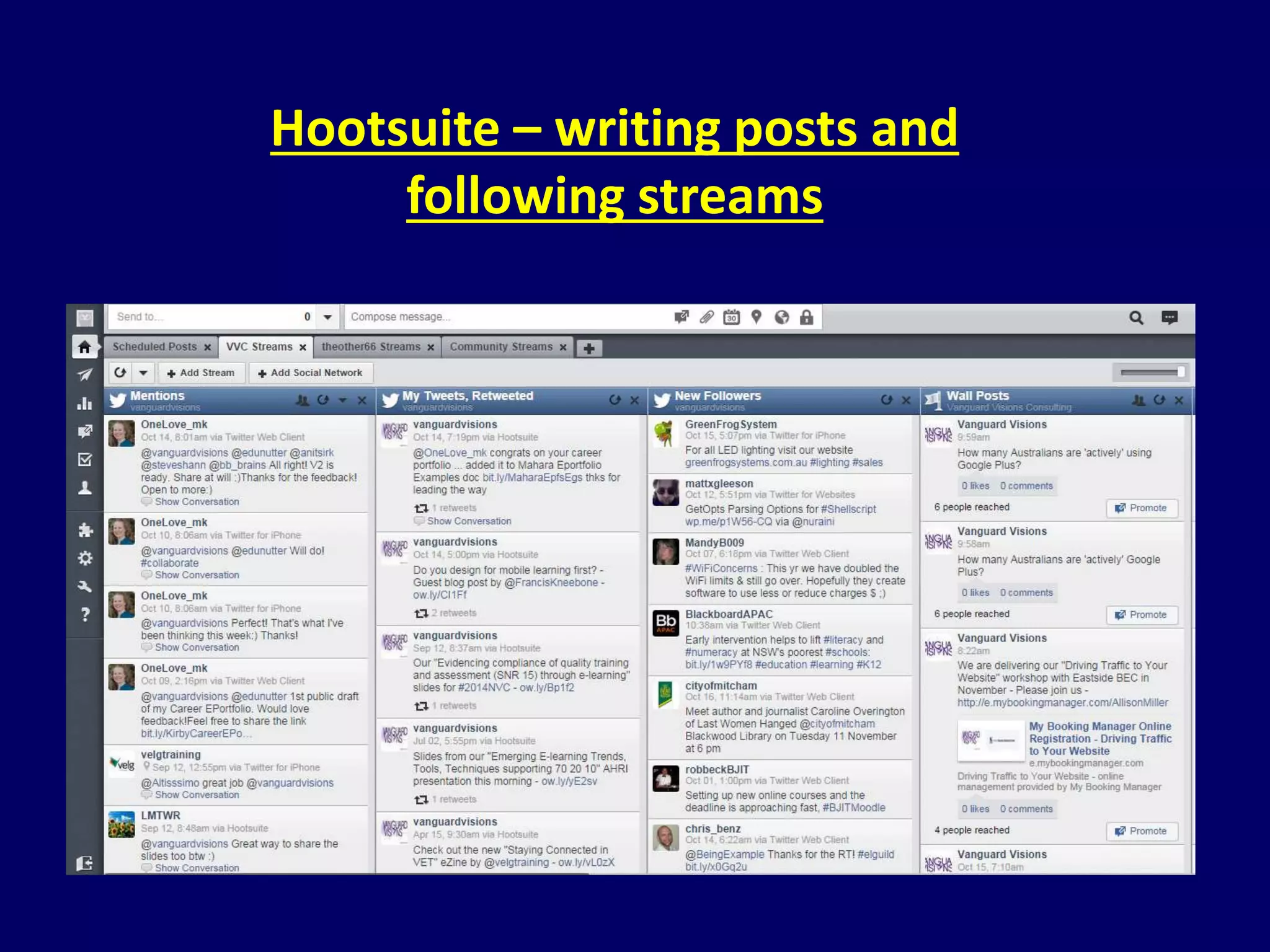
Task: Open the Mentions stream options dropdown
Action: click(343, 400)
